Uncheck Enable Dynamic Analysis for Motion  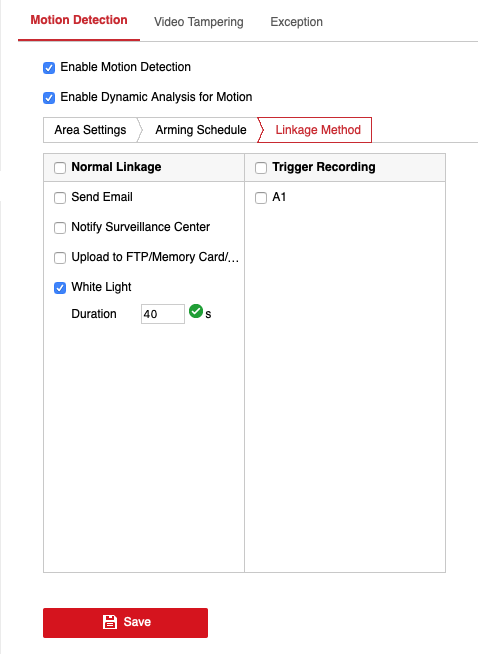[49, 98]
